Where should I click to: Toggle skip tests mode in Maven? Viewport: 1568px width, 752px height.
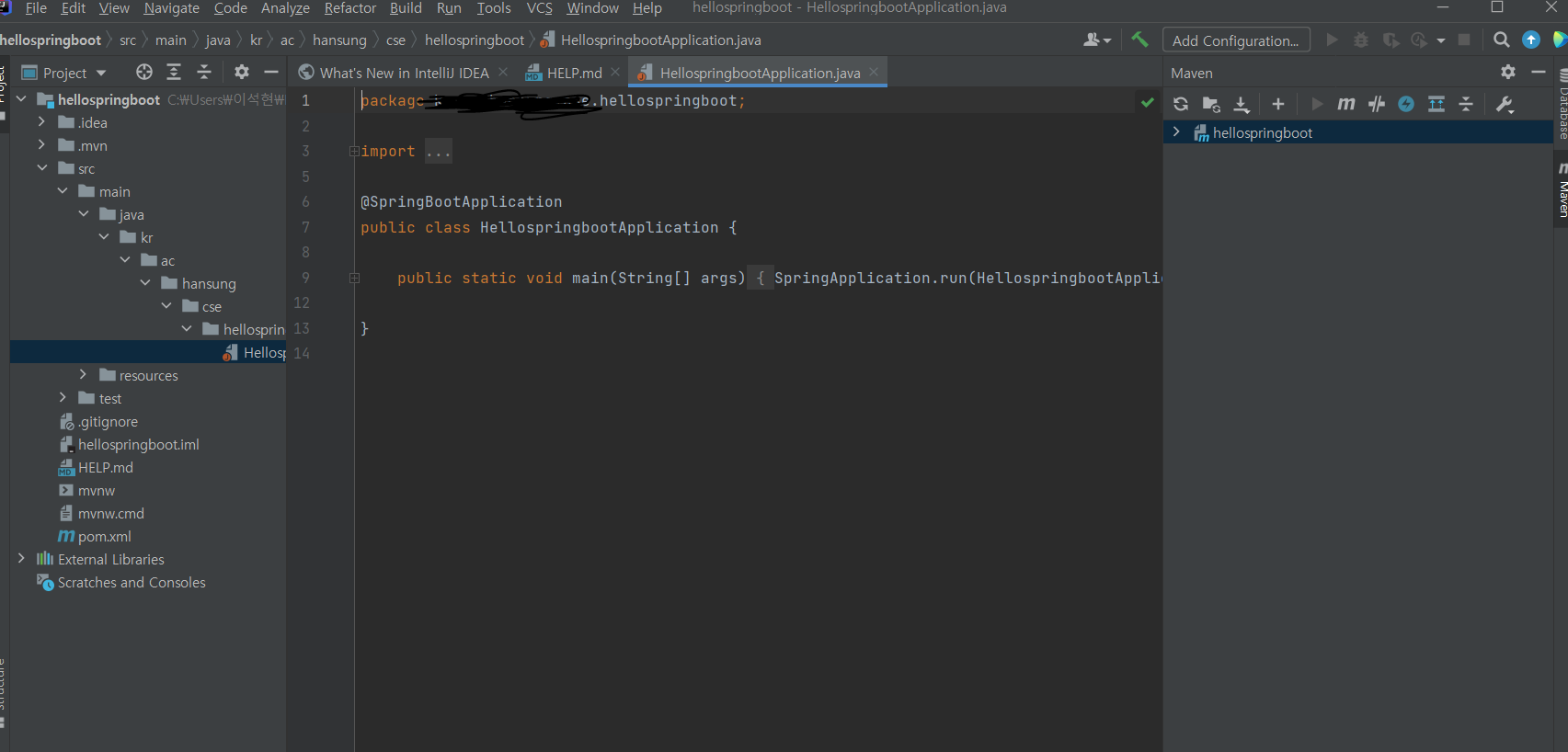[x=1406, y=104]
